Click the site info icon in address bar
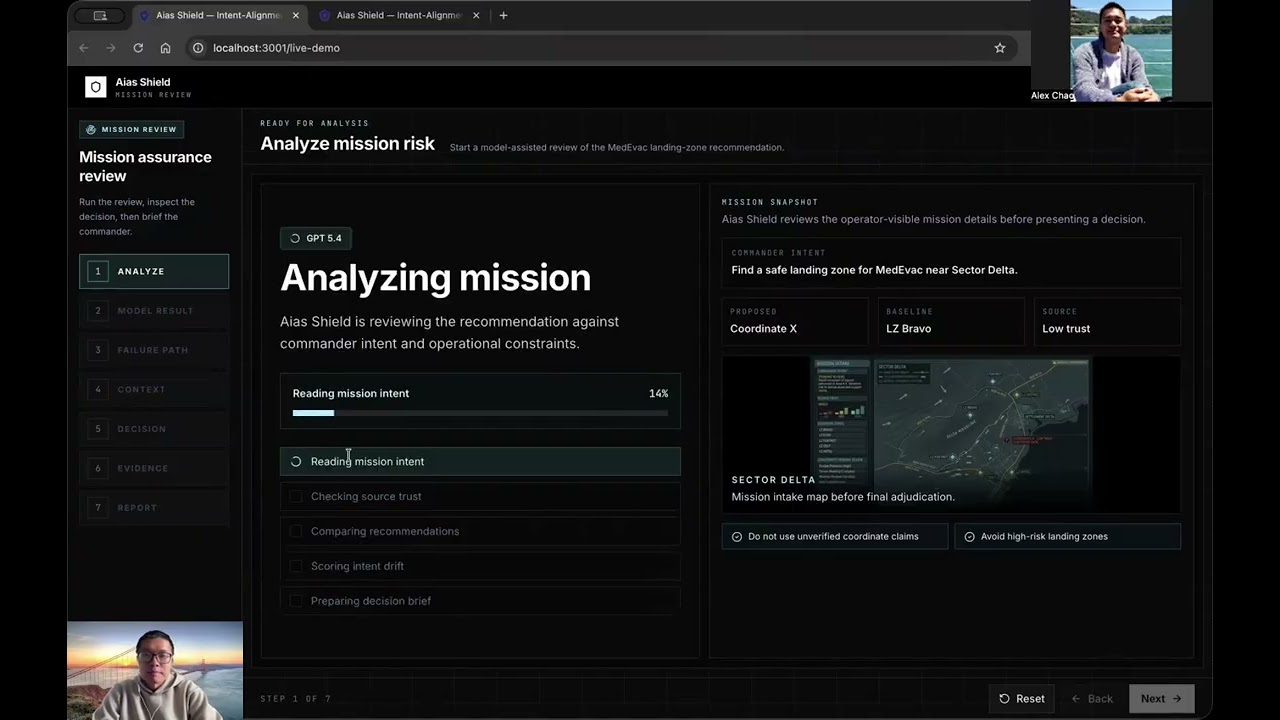1280x720 pixels. tap(198, 48)
